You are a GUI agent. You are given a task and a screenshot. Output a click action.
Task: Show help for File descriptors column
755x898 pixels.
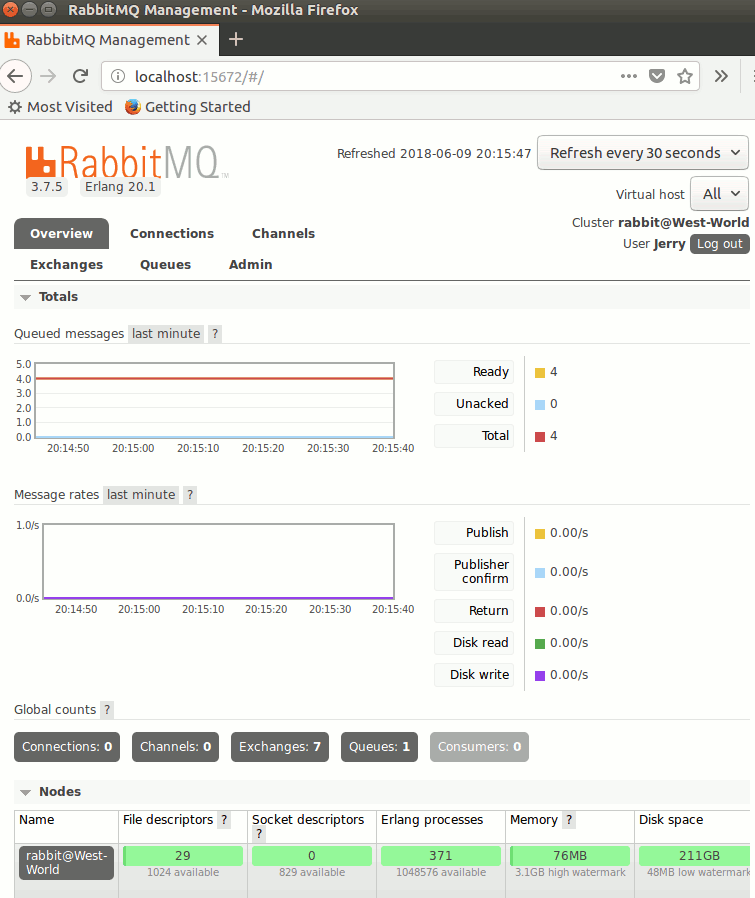click(x=224, y=820)
